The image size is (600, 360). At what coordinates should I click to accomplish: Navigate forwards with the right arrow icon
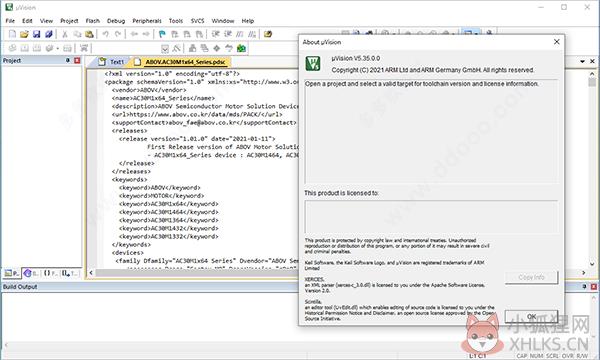[x=146, y=34]
